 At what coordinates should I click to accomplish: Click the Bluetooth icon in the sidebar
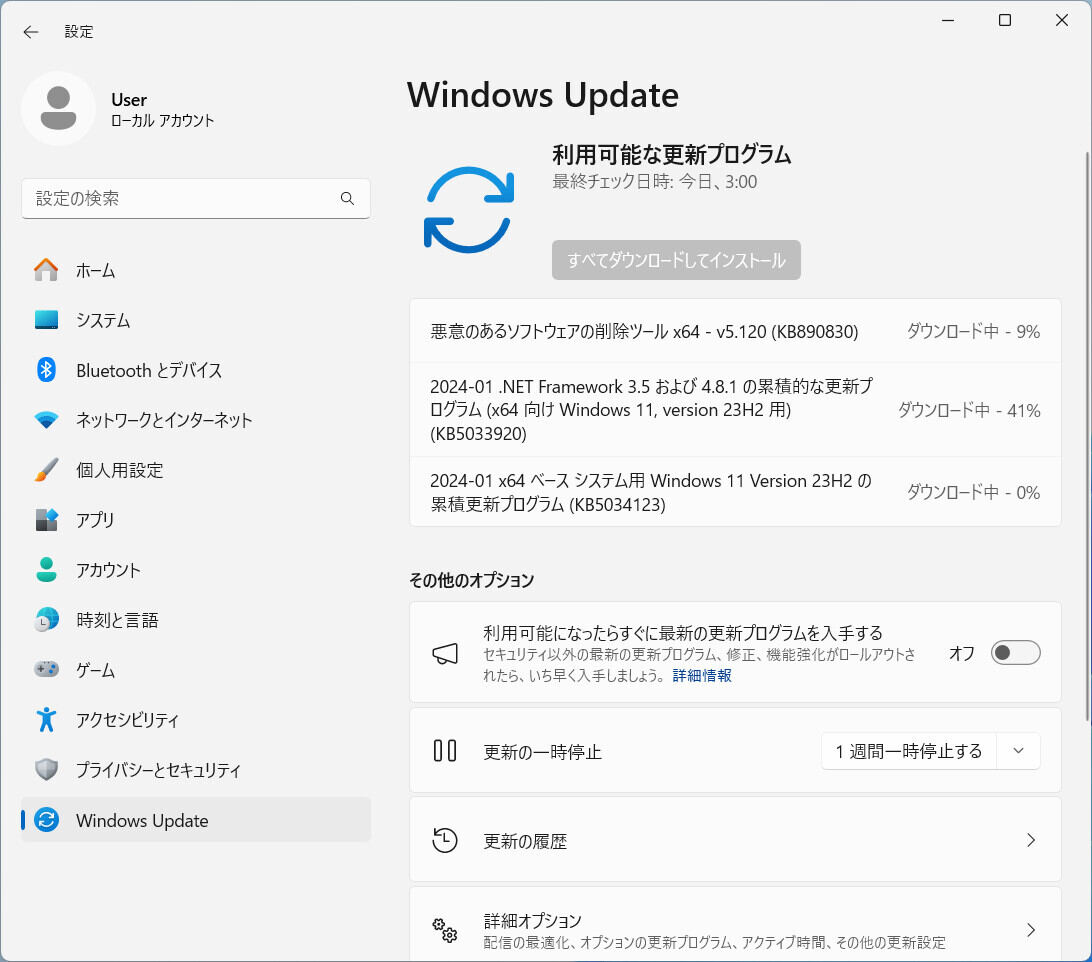click(46, 370)
